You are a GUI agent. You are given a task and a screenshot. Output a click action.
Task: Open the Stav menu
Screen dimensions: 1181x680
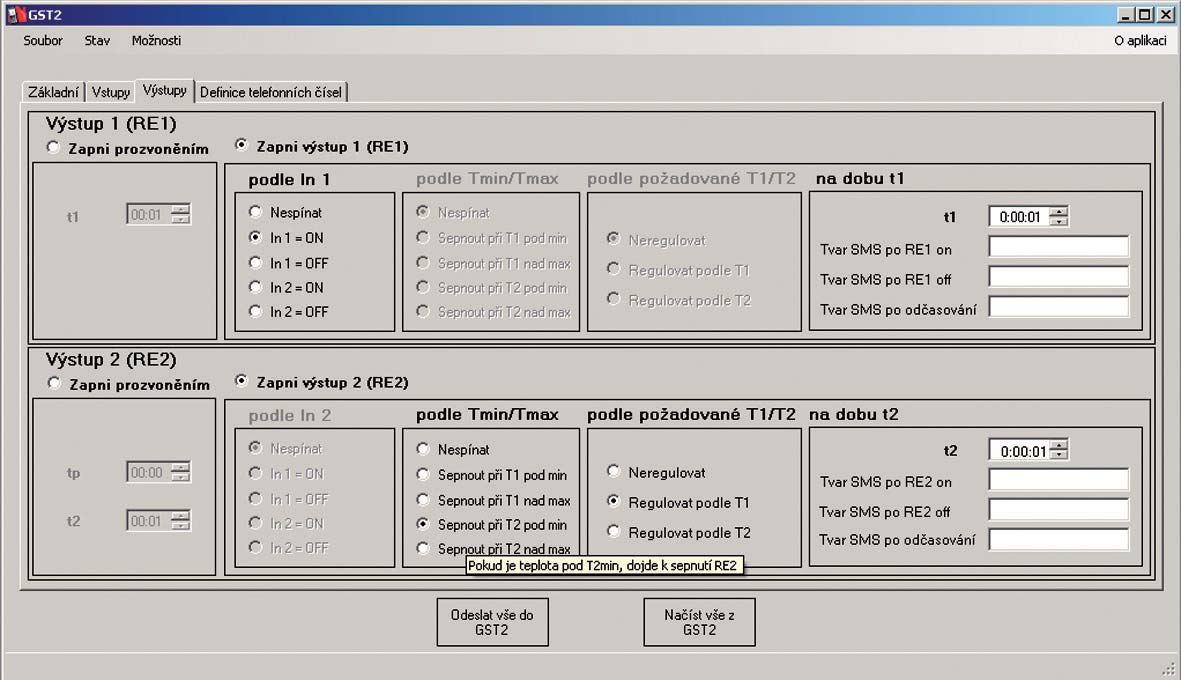pyautogui.click(x=97, y=41)
